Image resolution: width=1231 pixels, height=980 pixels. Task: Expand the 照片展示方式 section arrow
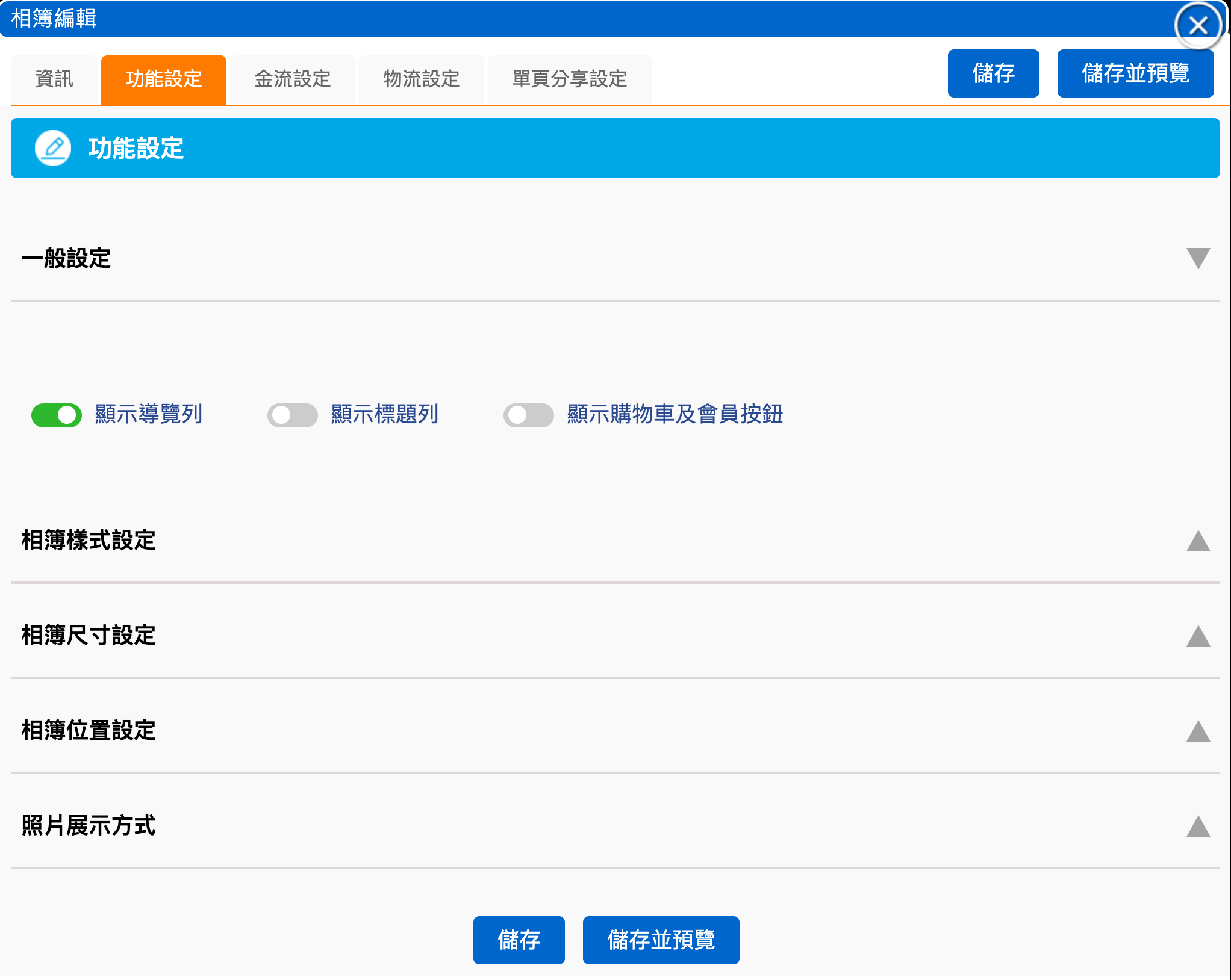[x=1198, y=825]
